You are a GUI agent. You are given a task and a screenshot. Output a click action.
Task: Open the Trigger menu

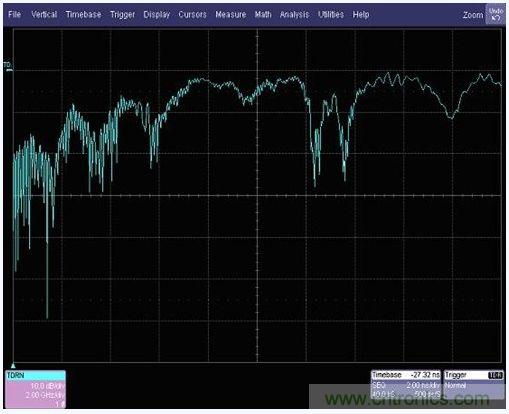coord(122,15)
